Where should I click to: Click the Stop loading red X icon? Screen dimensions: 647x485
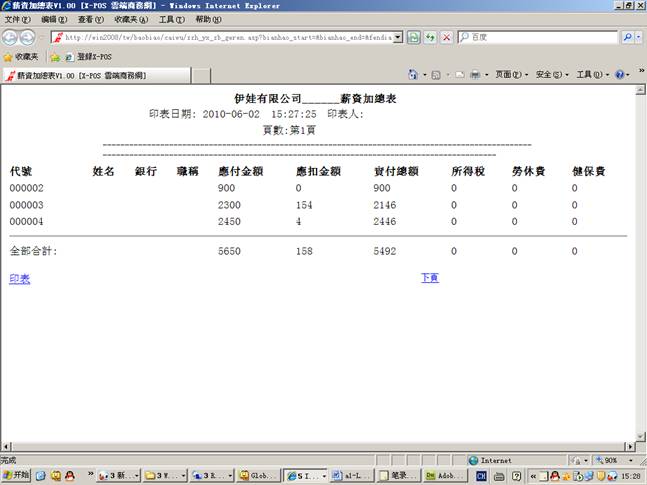(x=446, y=37)
